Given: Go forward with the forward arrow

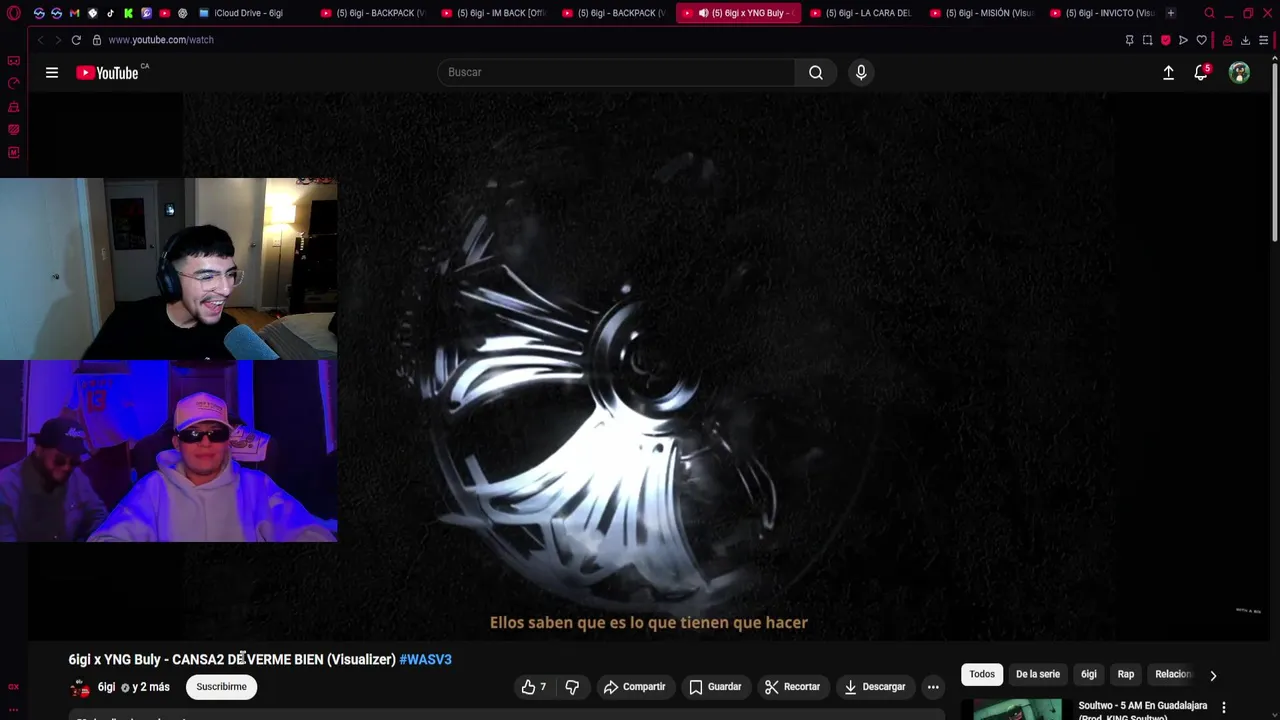Looking at the screenshot, I should click(x=57, y=40).
